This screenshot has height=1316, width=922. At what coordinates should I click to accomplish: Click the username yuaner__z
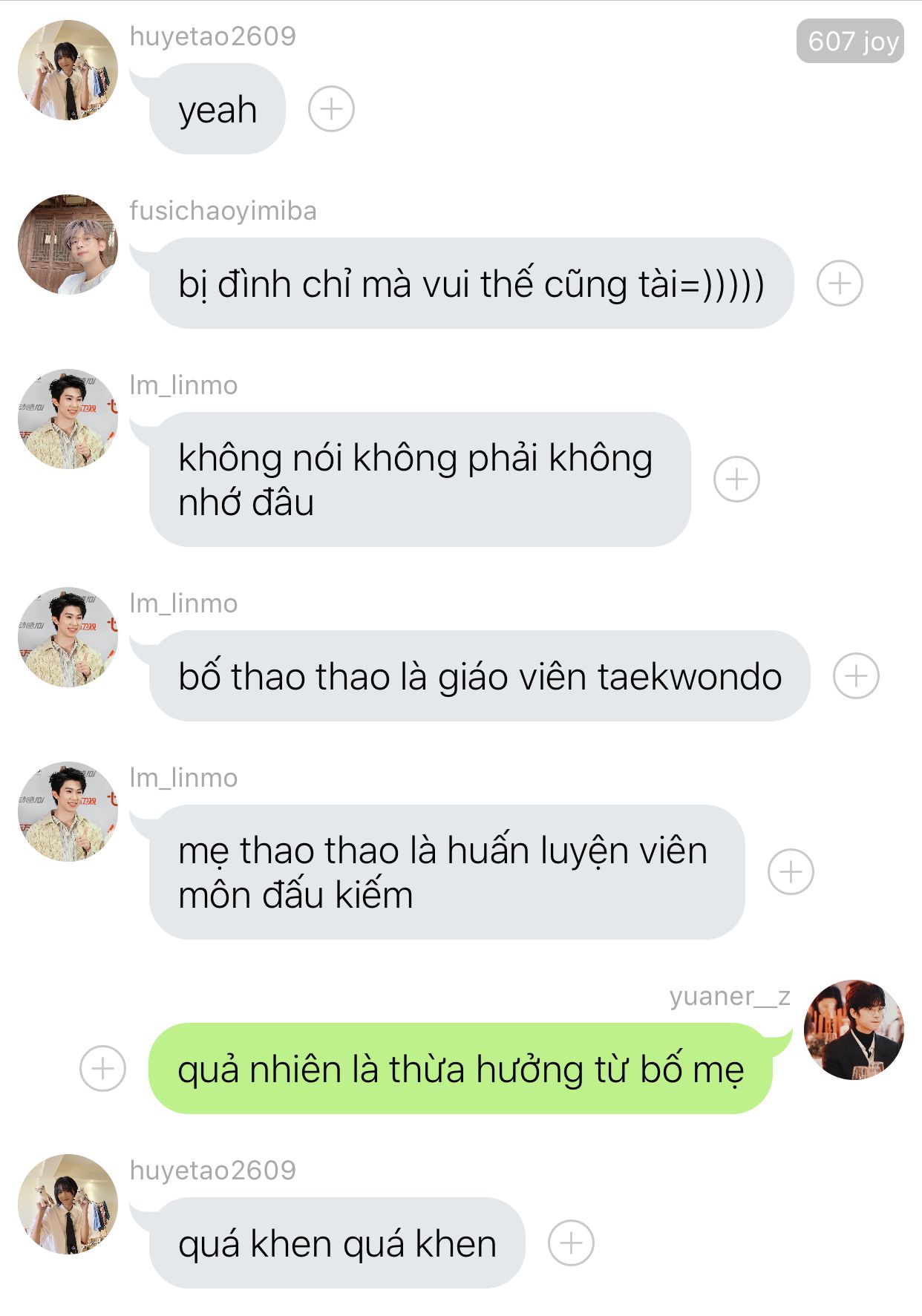[x=730, y=996]
